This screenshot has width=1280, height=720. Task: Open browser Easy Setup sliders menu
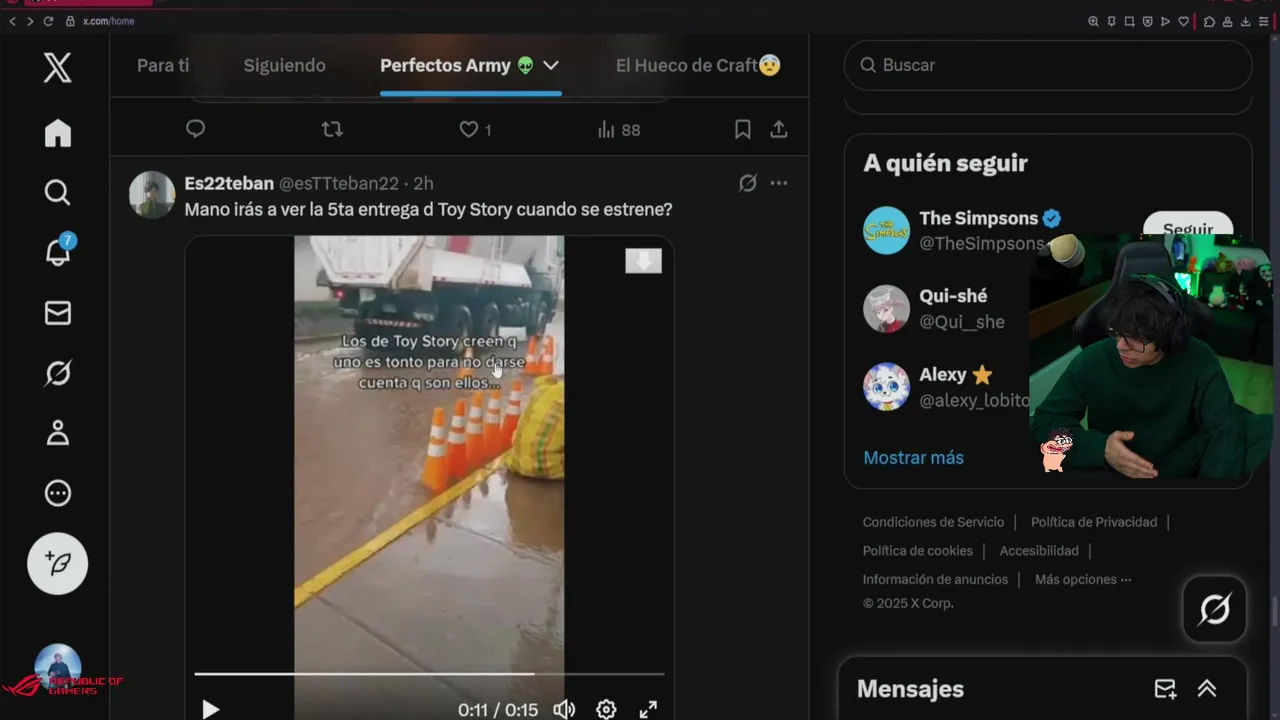click(1264, 21)
